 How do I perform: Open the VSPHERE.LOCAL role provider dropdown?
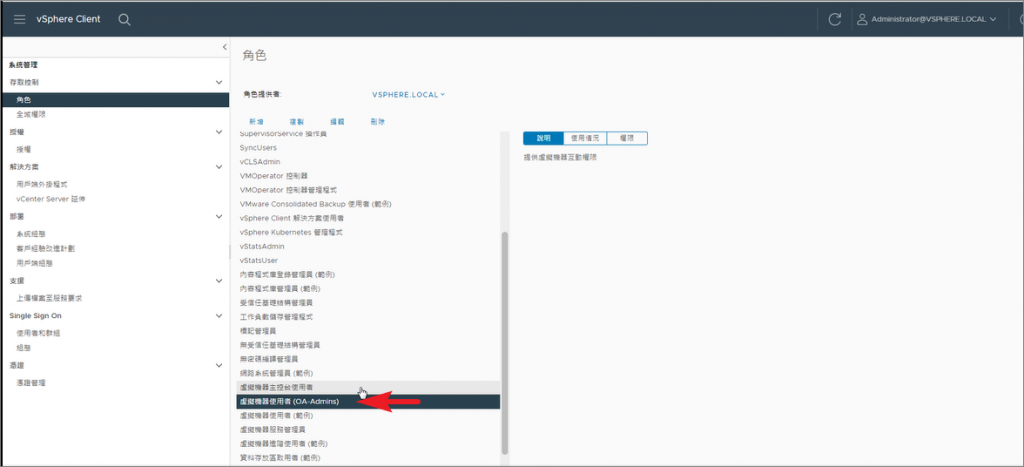pyautogui.click(x=408, y=95)
